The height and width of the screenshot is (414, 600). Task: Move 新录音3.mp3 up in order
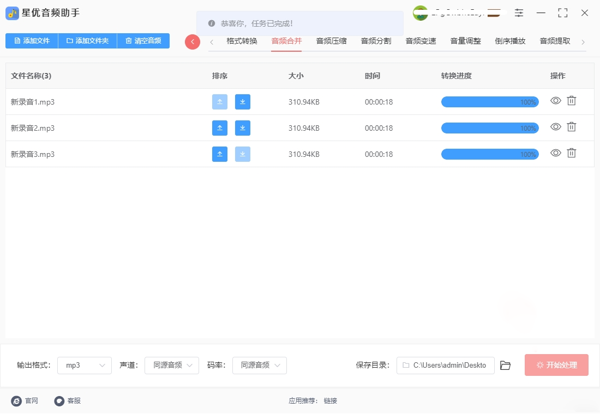pyautogui.click(x=219, y=154)
